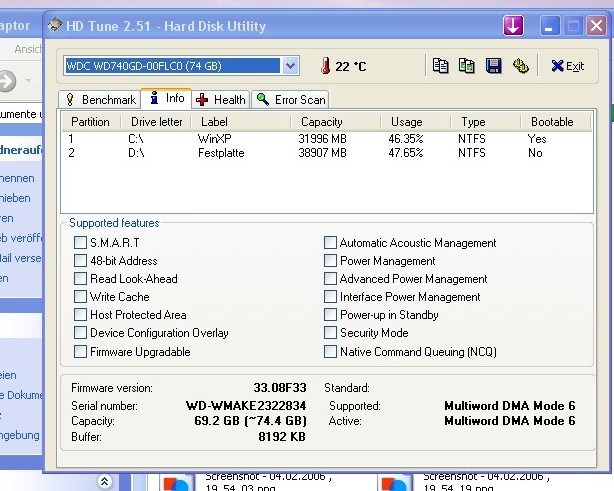The width and height of the screenshot is (614, 491).
Task: Open the 19_54_19 screenshot thumbnail in Explorer
Action: [x=395, y=483]
